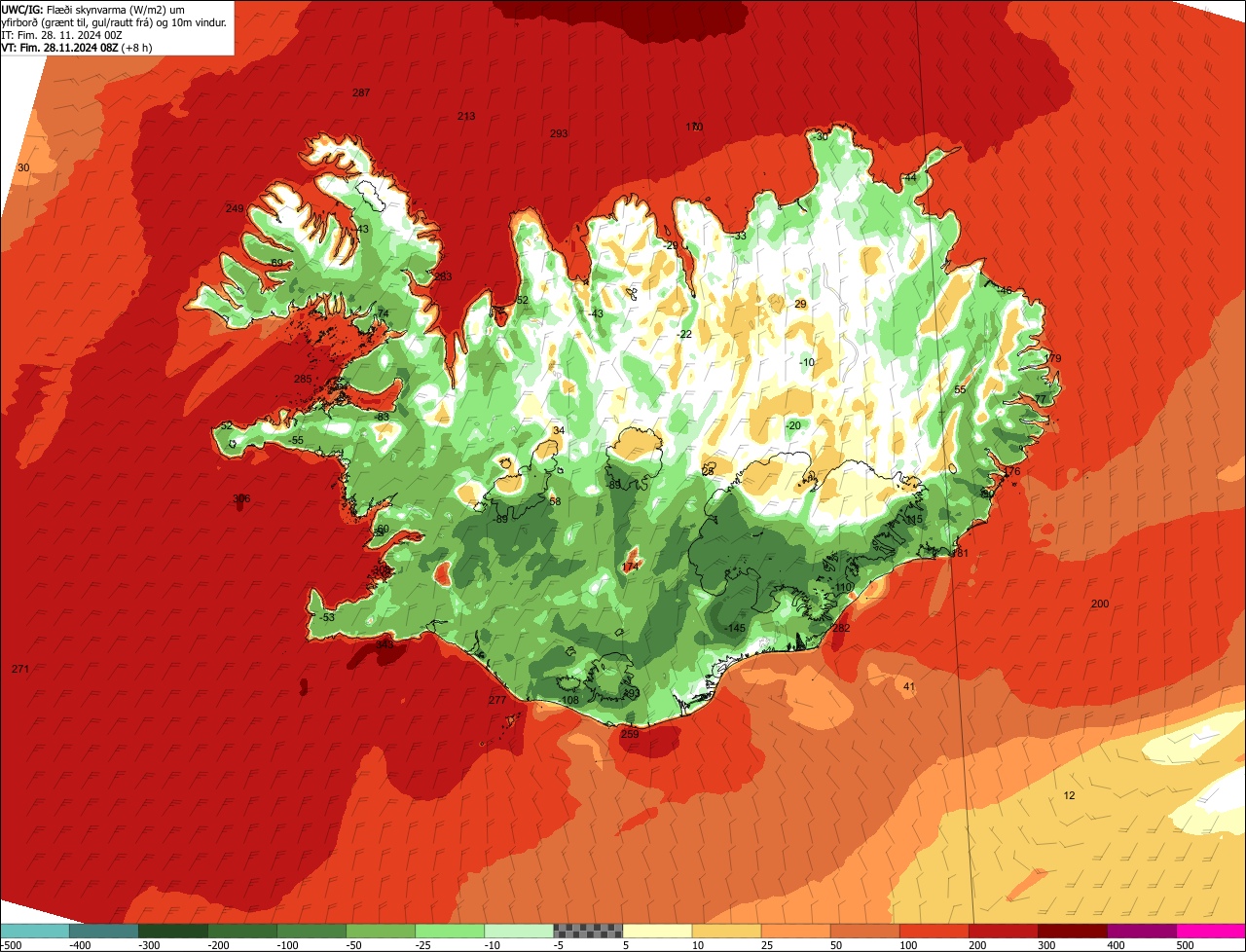This screenshot has height=952, width=1246.
Task: Click the flux value 174 in central Iceland
Action: [x=630, y=567]
